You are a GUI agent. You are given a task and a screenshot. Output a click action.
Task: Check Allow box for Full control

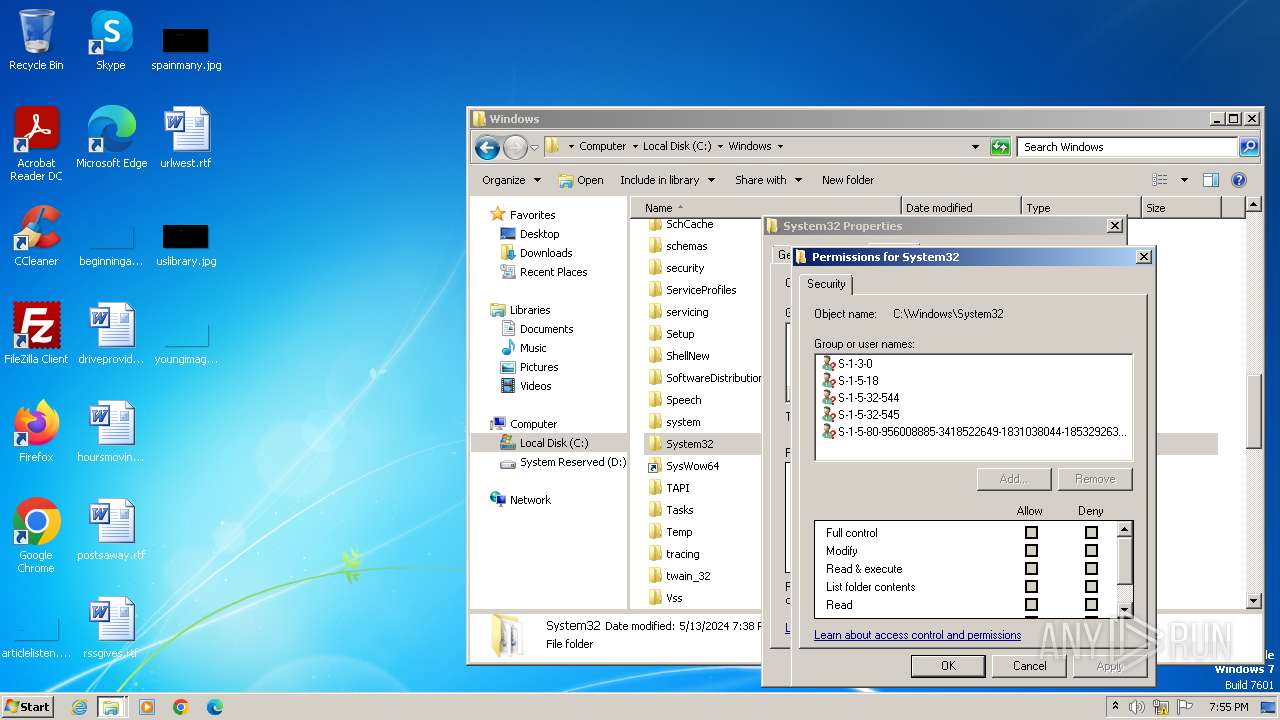point(1031,533)
